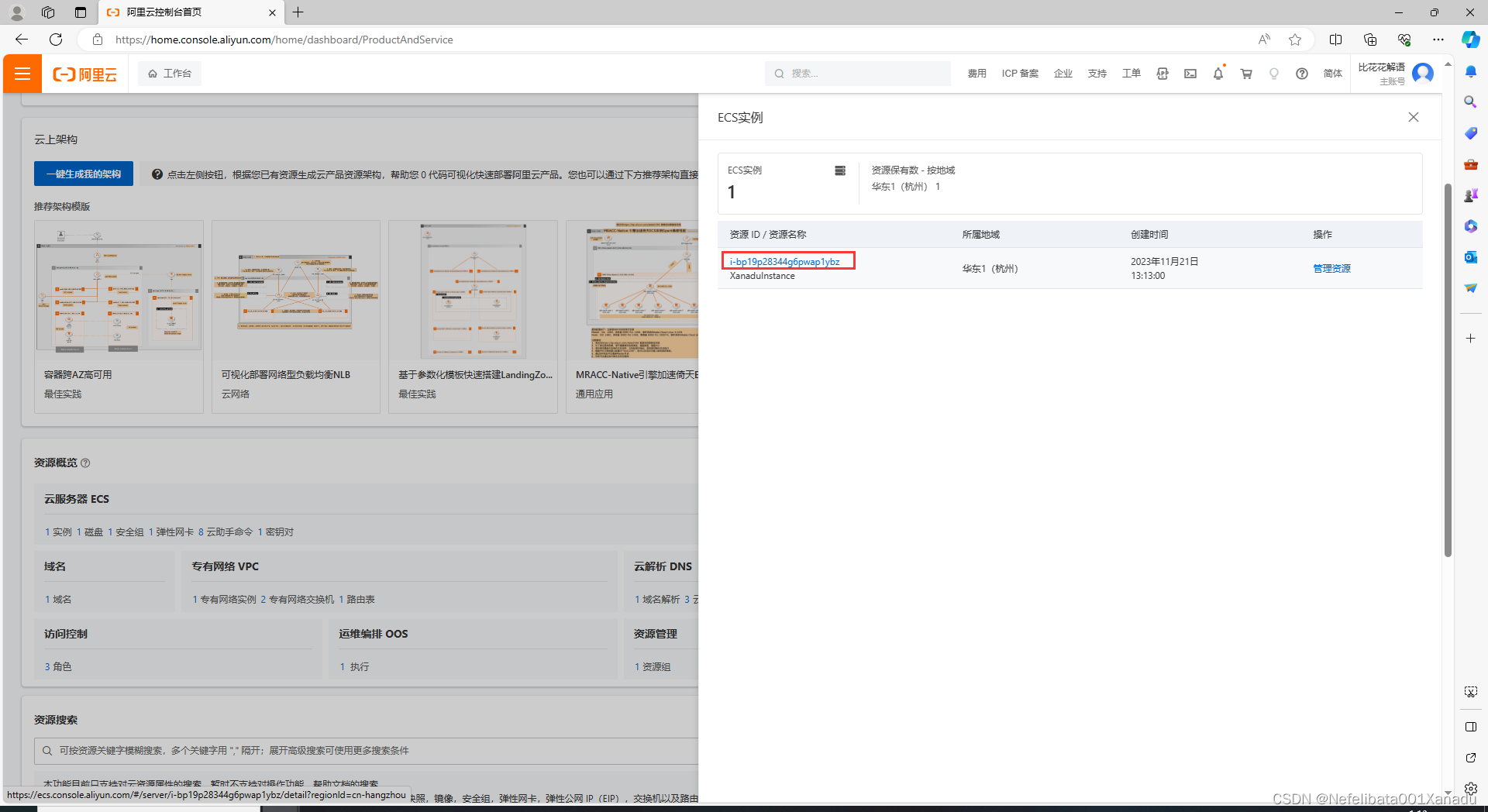This screenshot has height=812, width=1488.
Task: Click the 1 弹性网卡 link
Action: [x=171, y=532]
